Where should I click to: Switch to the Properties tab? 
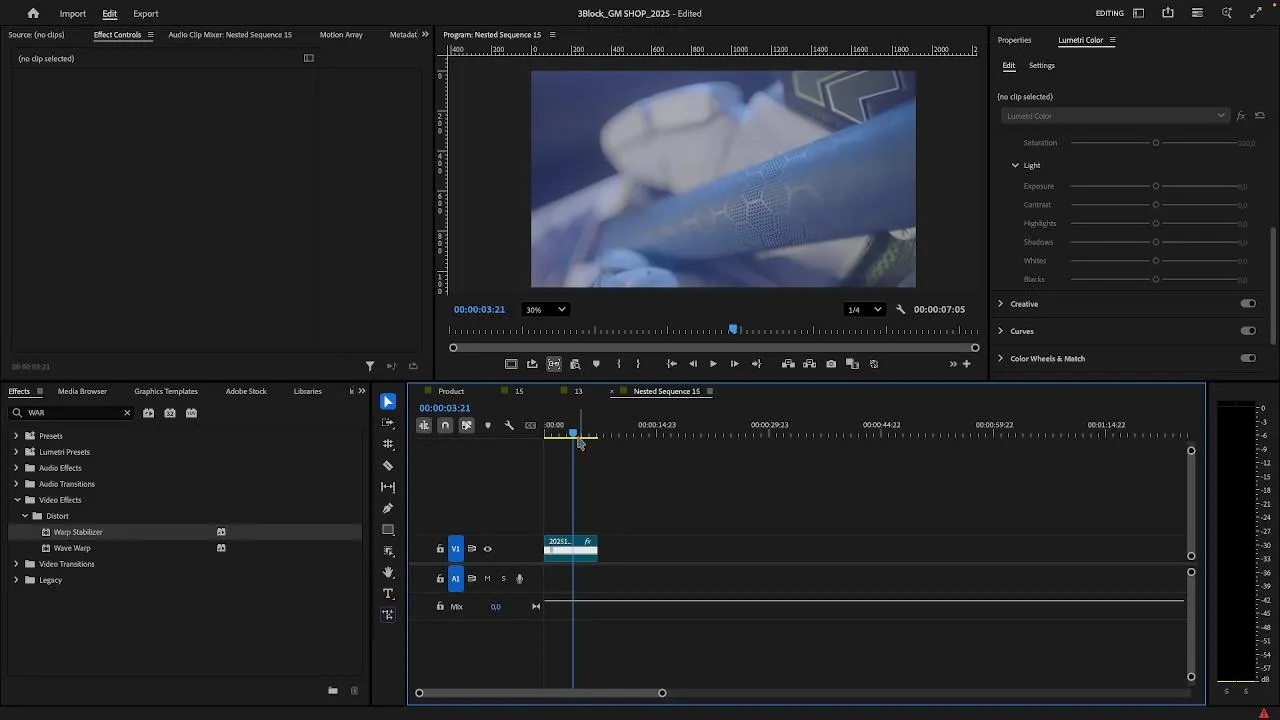(1014, 40)
